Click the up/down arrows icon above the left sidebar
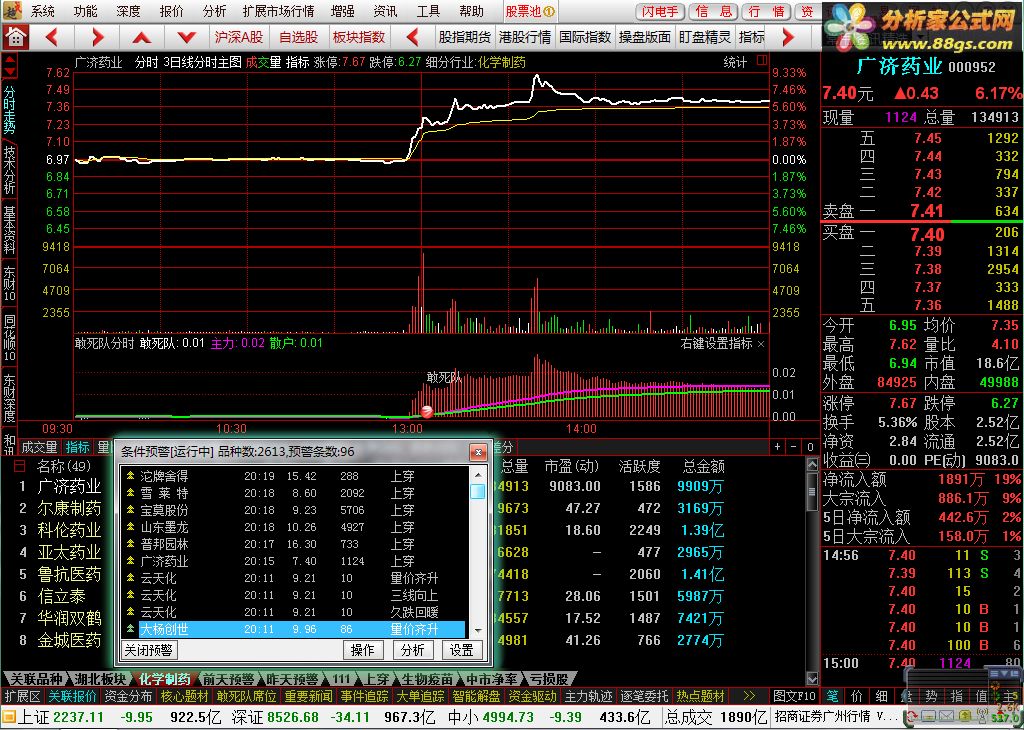Image resolution: width=1024 pixels, height=730 pixels. (x=9, y=67)
